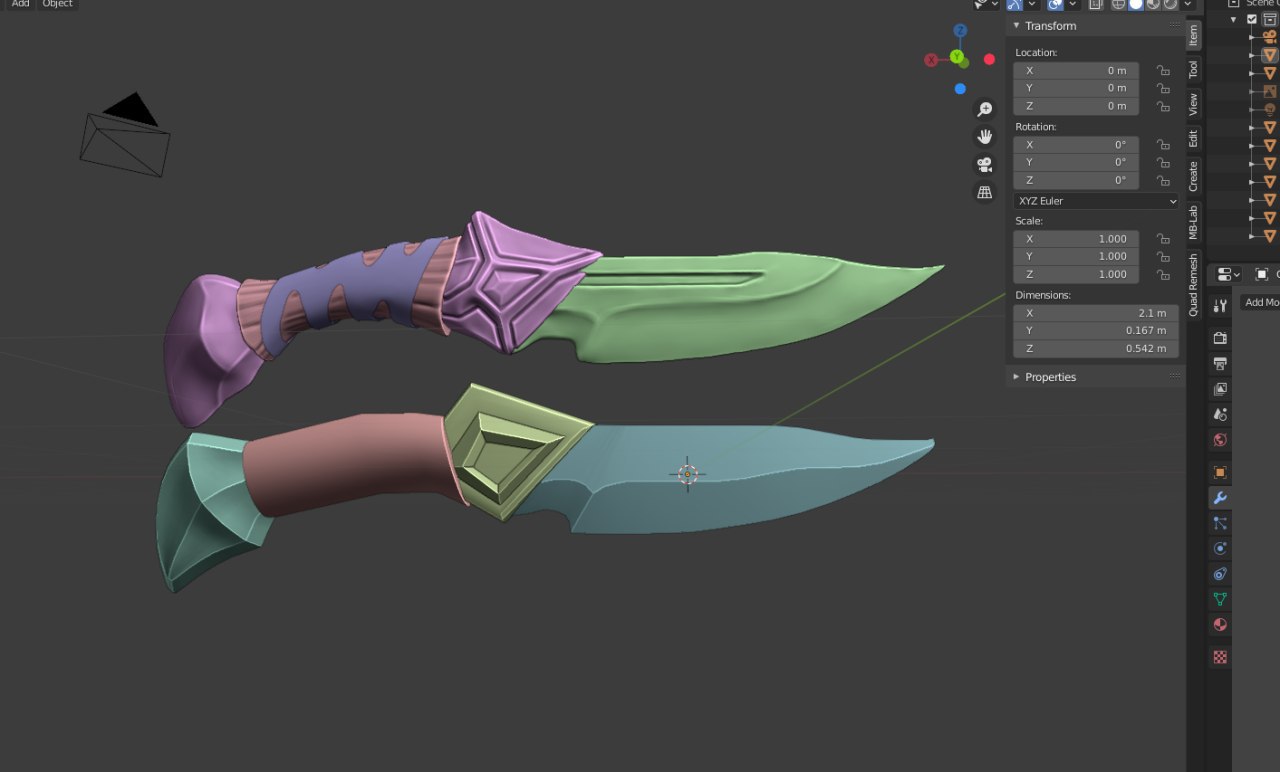
Task: Toggle the camera view icon
Action: tap(985, 165)
